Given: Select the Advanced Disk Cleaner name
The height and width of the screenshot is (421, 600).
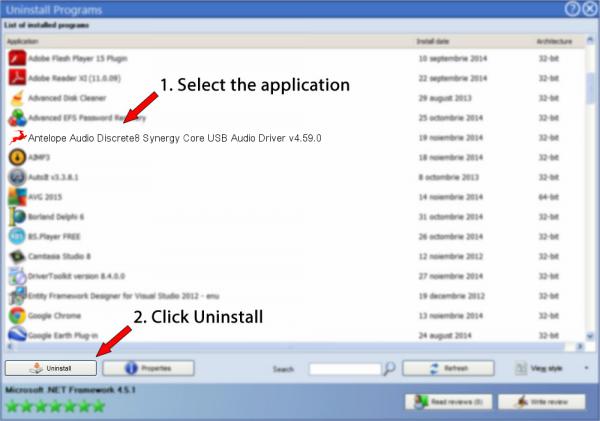Looking at the screenshot, I should point(67,98).
